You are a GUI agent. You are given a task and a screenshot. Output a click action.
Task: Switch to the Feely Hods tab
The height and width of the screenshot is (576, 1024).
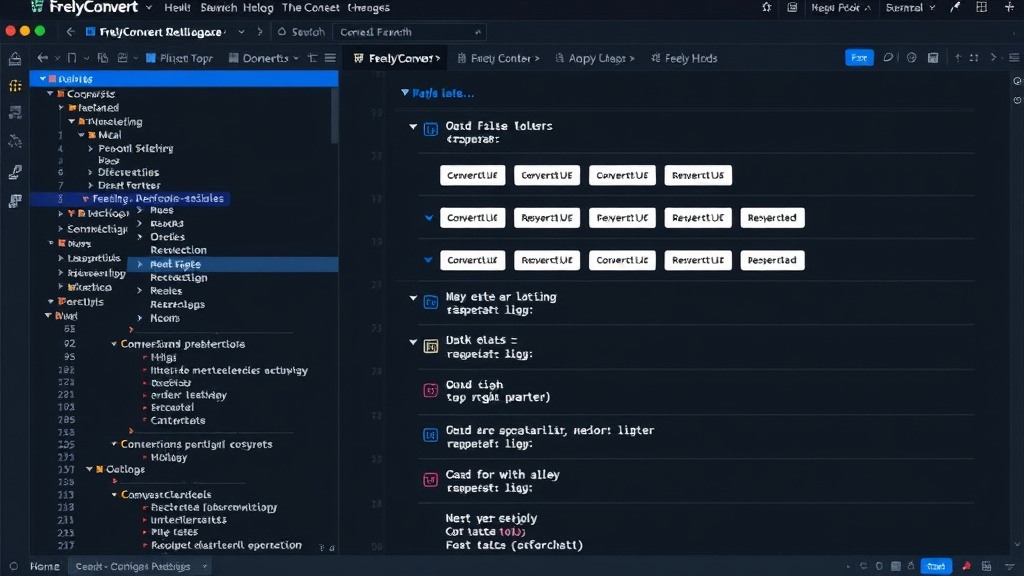(684, 58)
